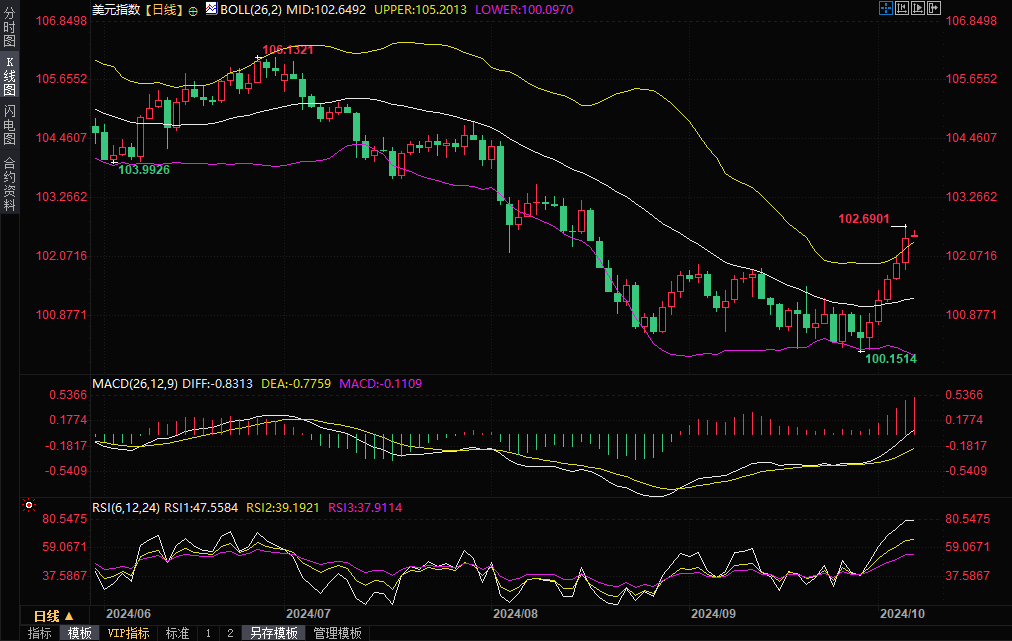The image size is (1012, 641).
Task: Click the chart replay play icon
Action: pyautogui.click(x=919, y=8)
